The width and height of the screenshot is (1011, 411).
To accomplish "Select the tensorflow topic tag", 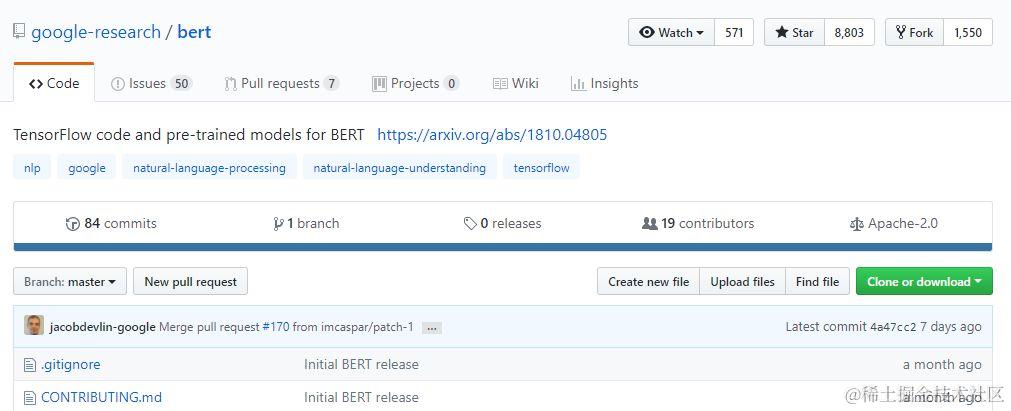I will 541,168.
